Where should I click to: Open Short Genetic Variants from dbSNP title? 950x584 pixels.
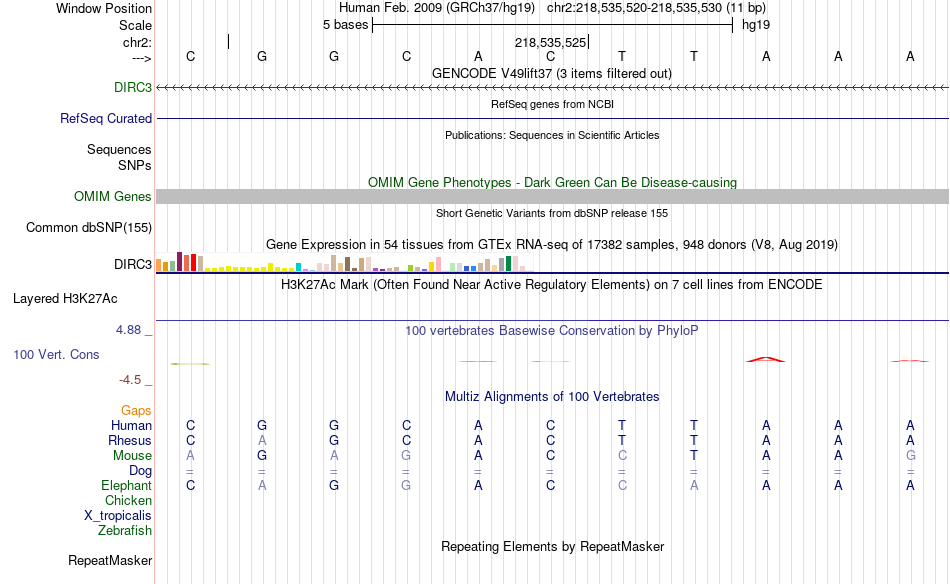pyautogui.click(x=552, y=213)
